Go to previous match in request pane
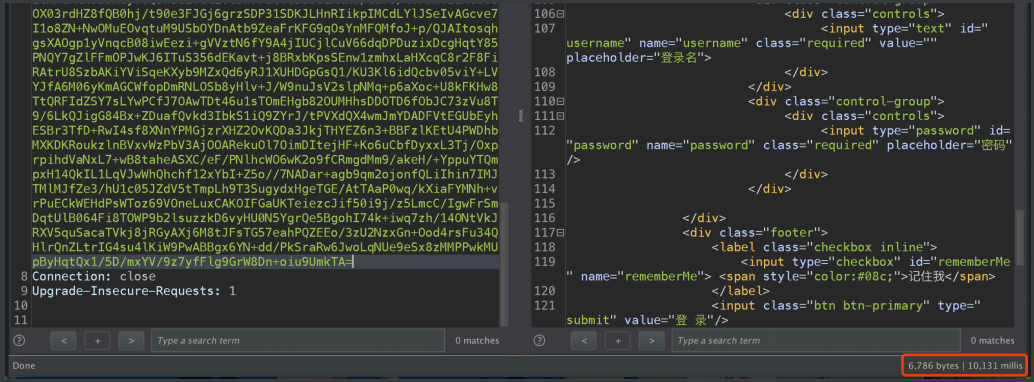The width and height of the screenshot is (1034, 382). [x=63, y=340]
